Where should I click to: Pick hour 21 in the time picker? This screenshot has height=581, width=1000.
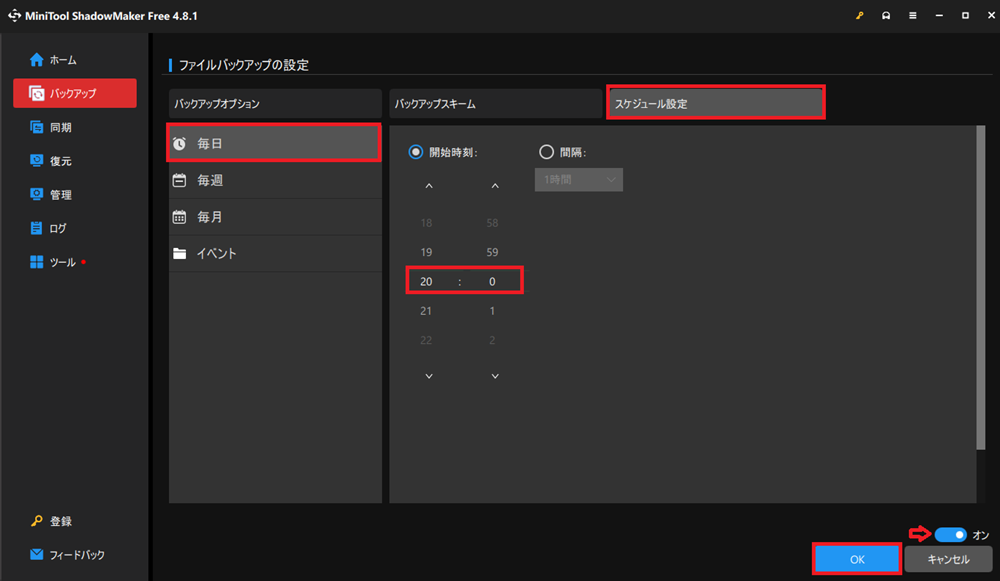click(x=426, y=311)
